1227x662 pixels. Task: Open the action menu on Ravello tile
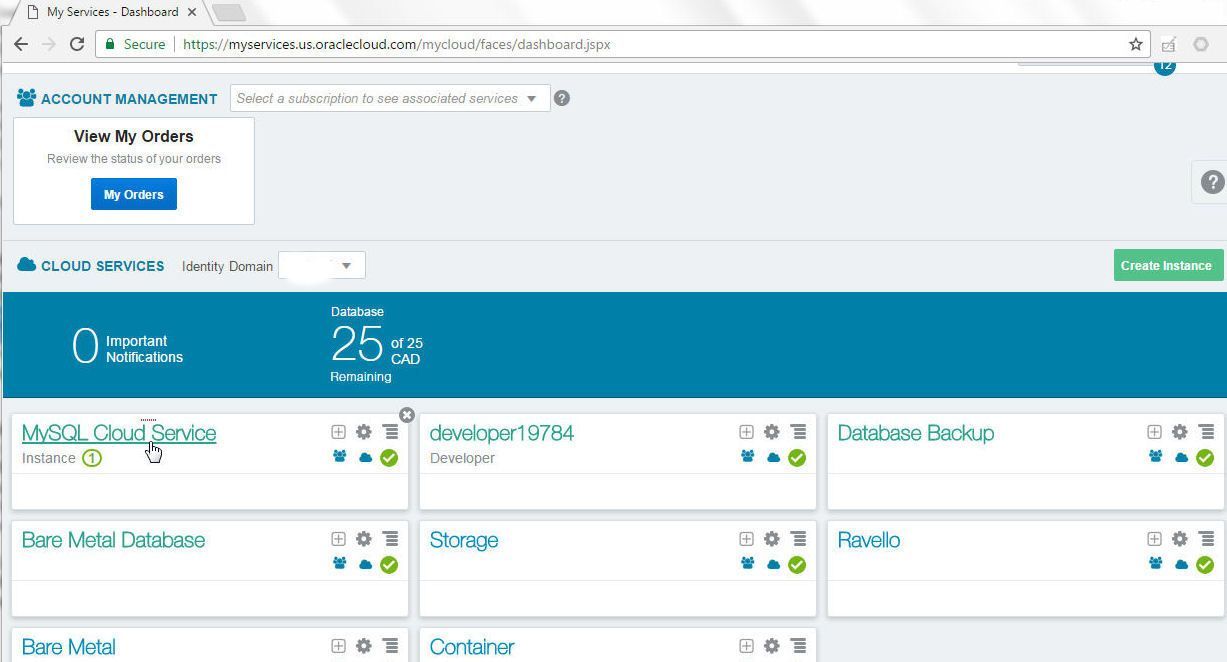[1206, 539]
